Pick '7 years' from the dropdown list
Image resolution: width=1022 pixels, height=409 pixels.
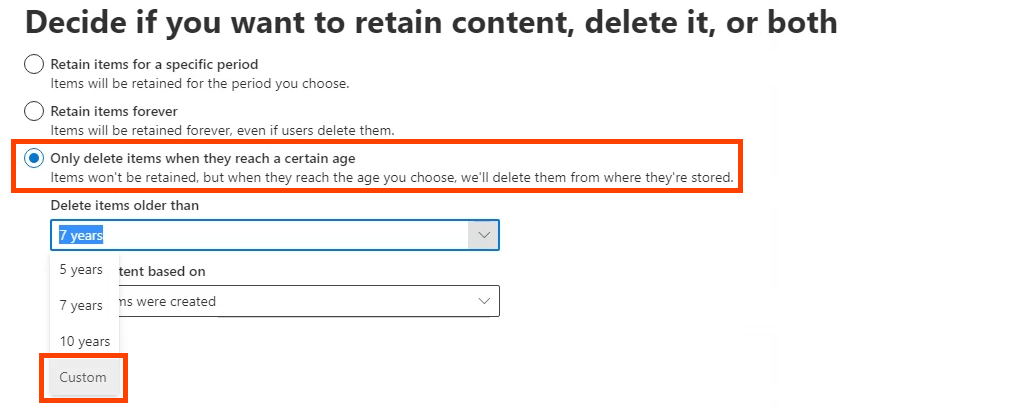pos(81,305)
